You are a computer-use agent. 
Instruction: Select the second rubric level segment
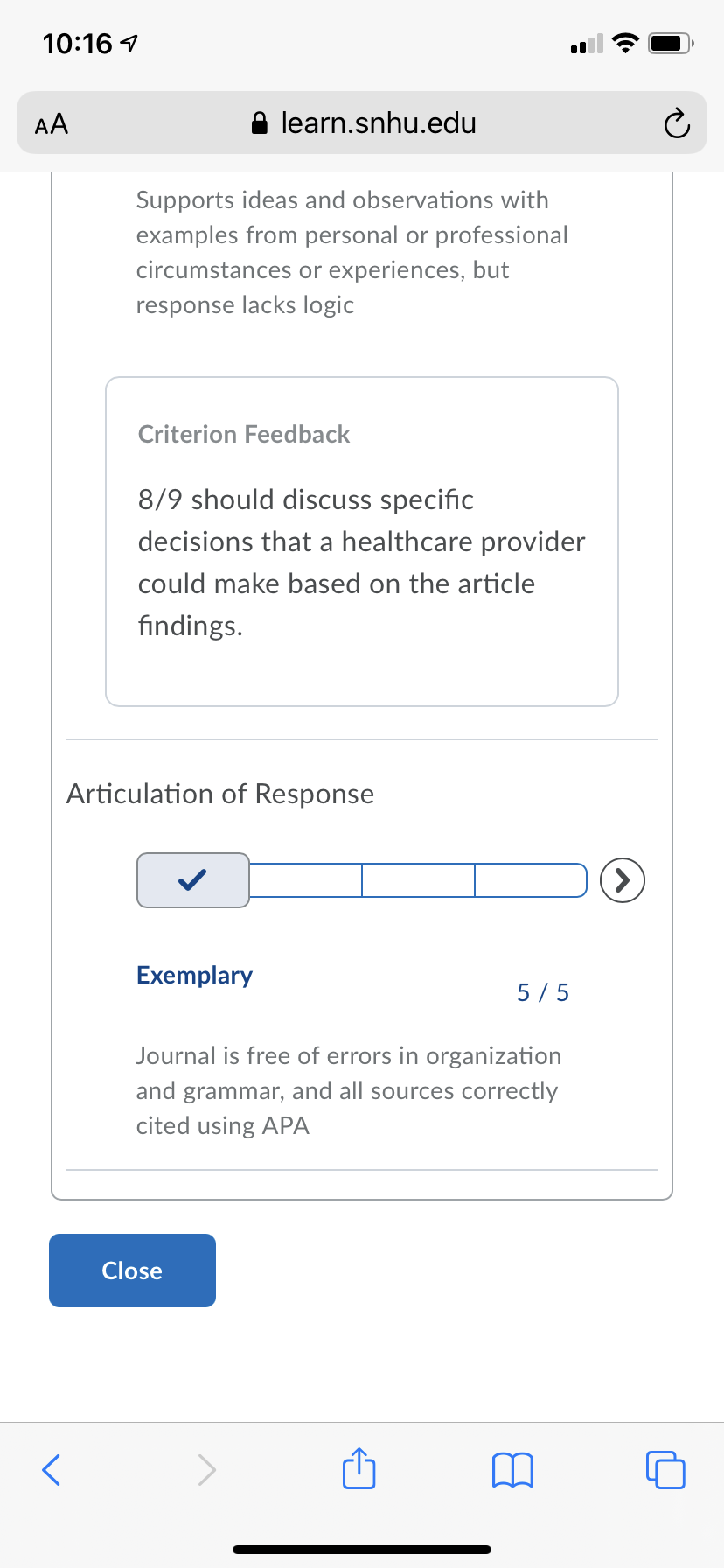(x=306, y=880)
